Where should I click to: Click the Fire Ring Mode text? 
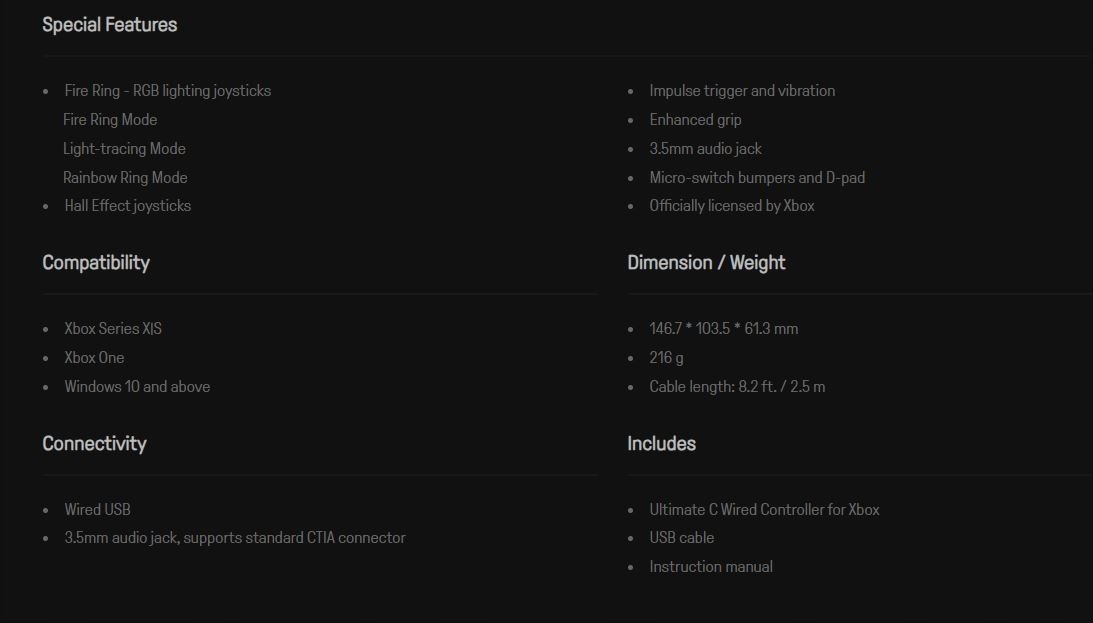click(x=110, y=120)
